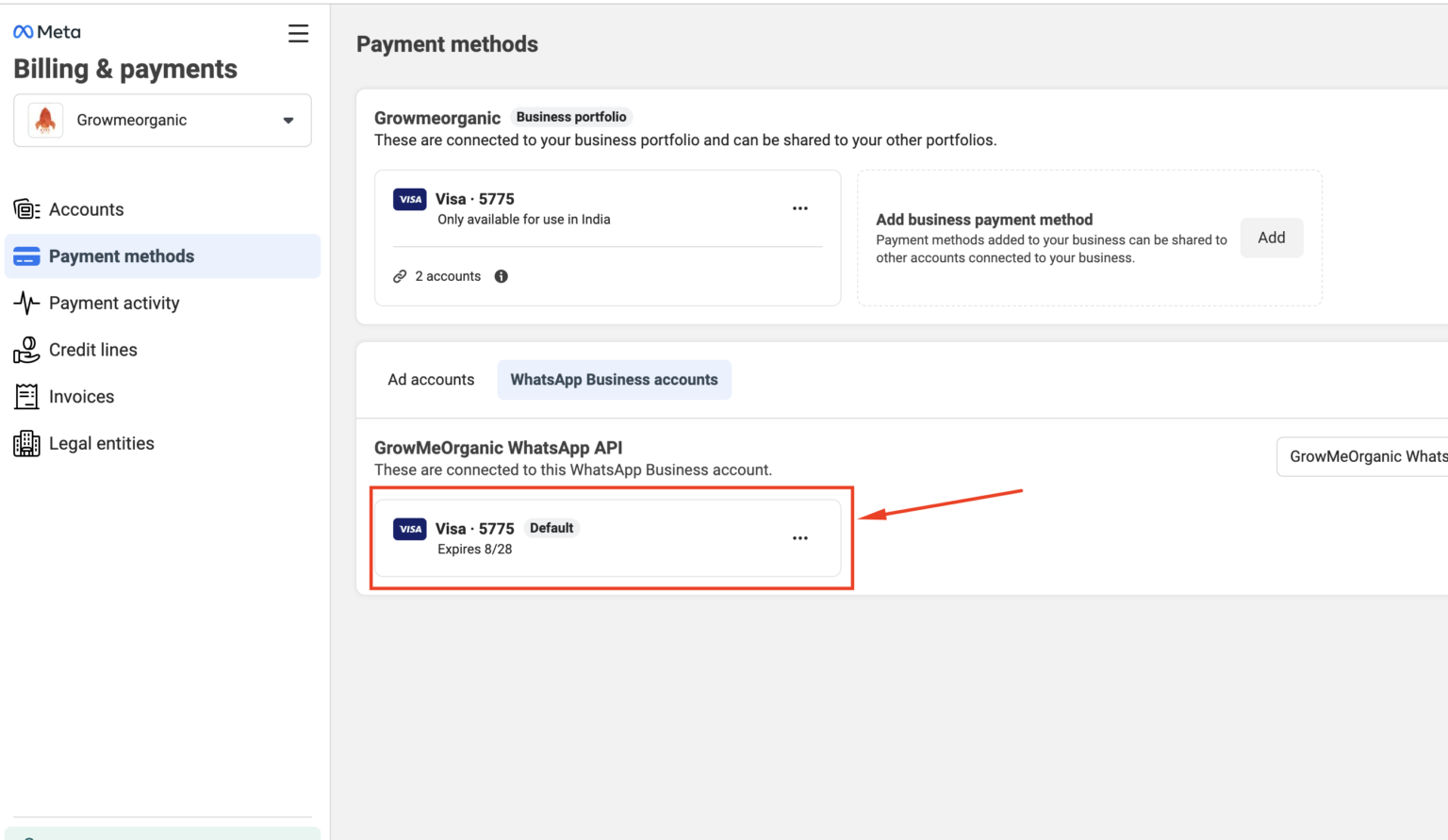Click Expires 8/28 text
The width and height of the screenshot is (1448, 840).
(475, 549)
